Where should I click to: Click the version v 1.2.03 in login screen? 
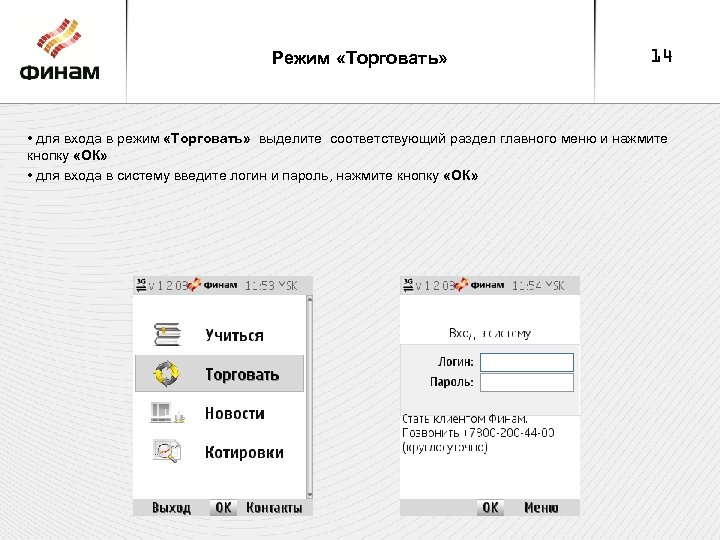coord(434,286)
